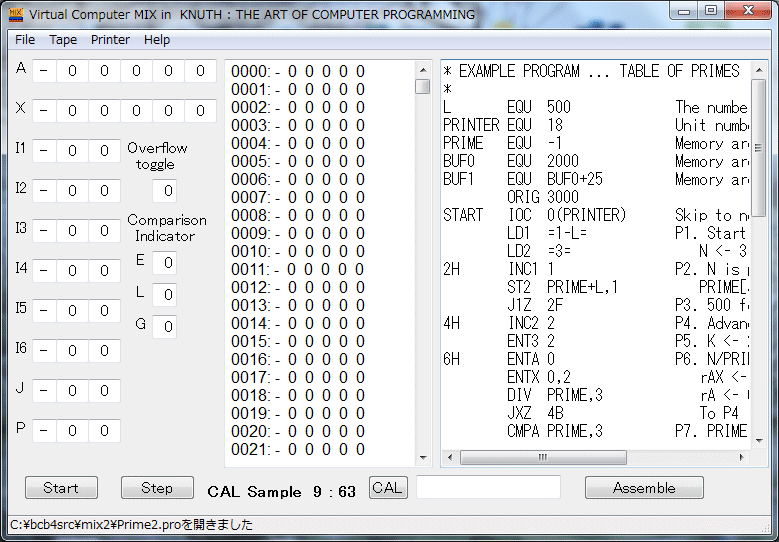This screenshot has width=779, height=542.
Task: Click the comparison indicator L field
Action: [164, 295]
